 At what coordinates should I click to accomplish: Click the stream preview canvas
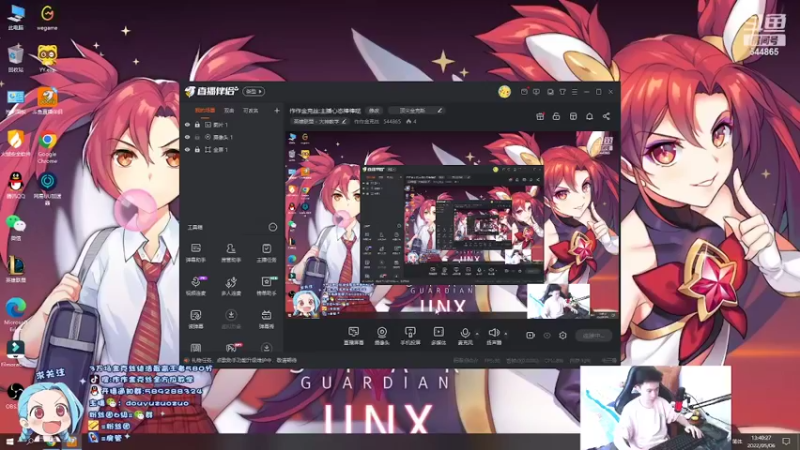tap(452, 225)
